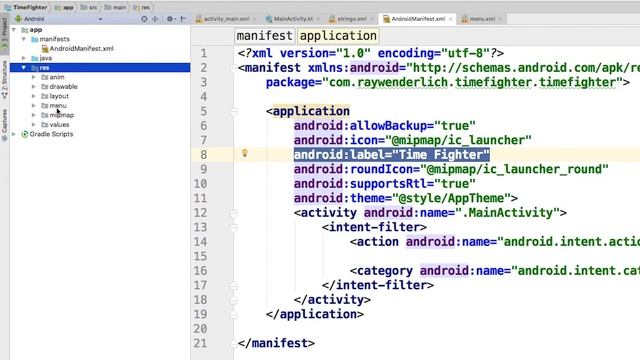
Task: Select AndroidManifest.xml in project tree
Action: tap(81, 49)
